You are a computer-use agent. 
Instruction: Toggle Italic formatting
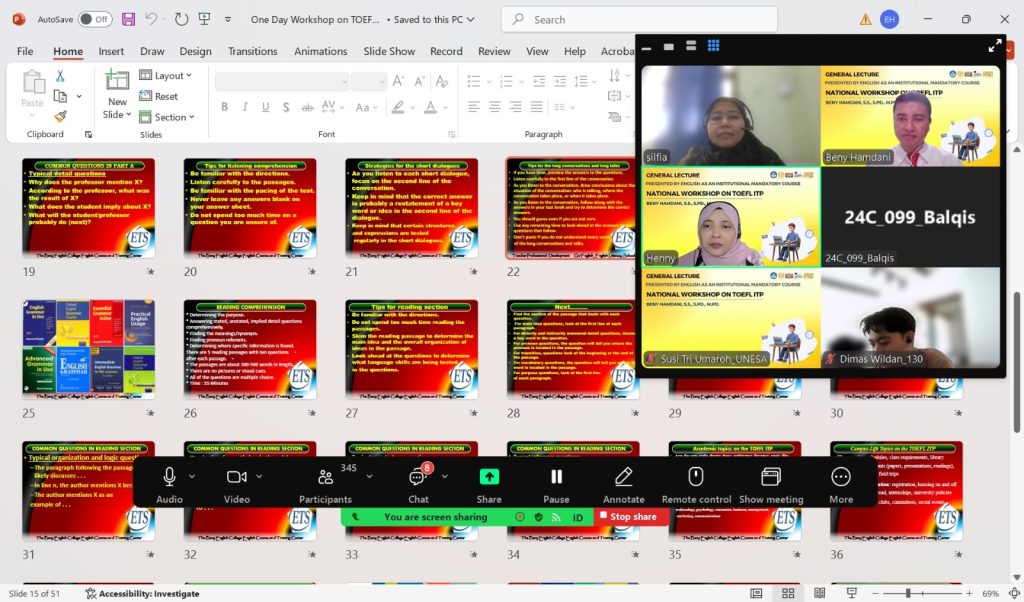[x=245, y=106]
